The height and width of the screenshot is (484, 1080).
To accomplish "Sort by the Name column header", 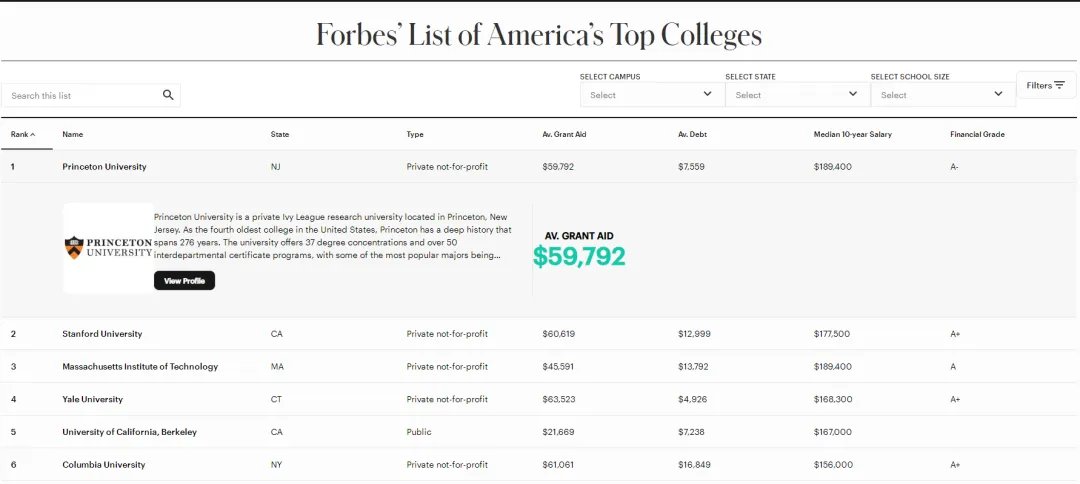I will (73, 134).
